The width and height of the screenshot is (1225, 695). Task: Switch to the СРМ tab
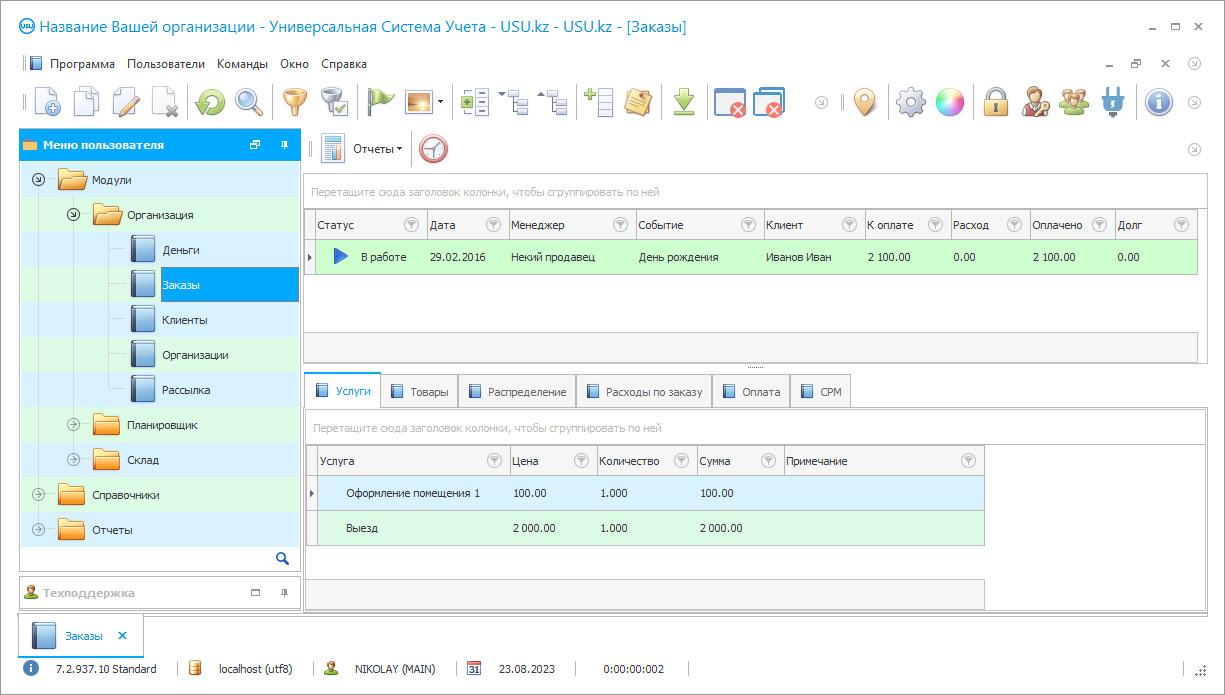(x=820, y=392)
